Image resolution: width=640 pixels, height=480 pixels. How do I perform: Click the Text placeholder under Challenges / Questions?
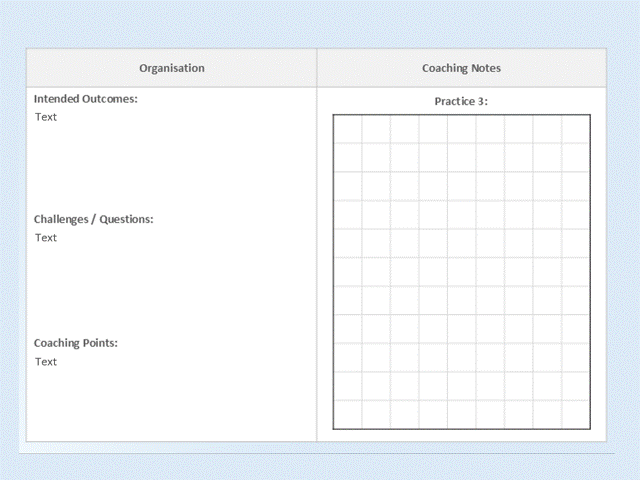coord(46,238)
